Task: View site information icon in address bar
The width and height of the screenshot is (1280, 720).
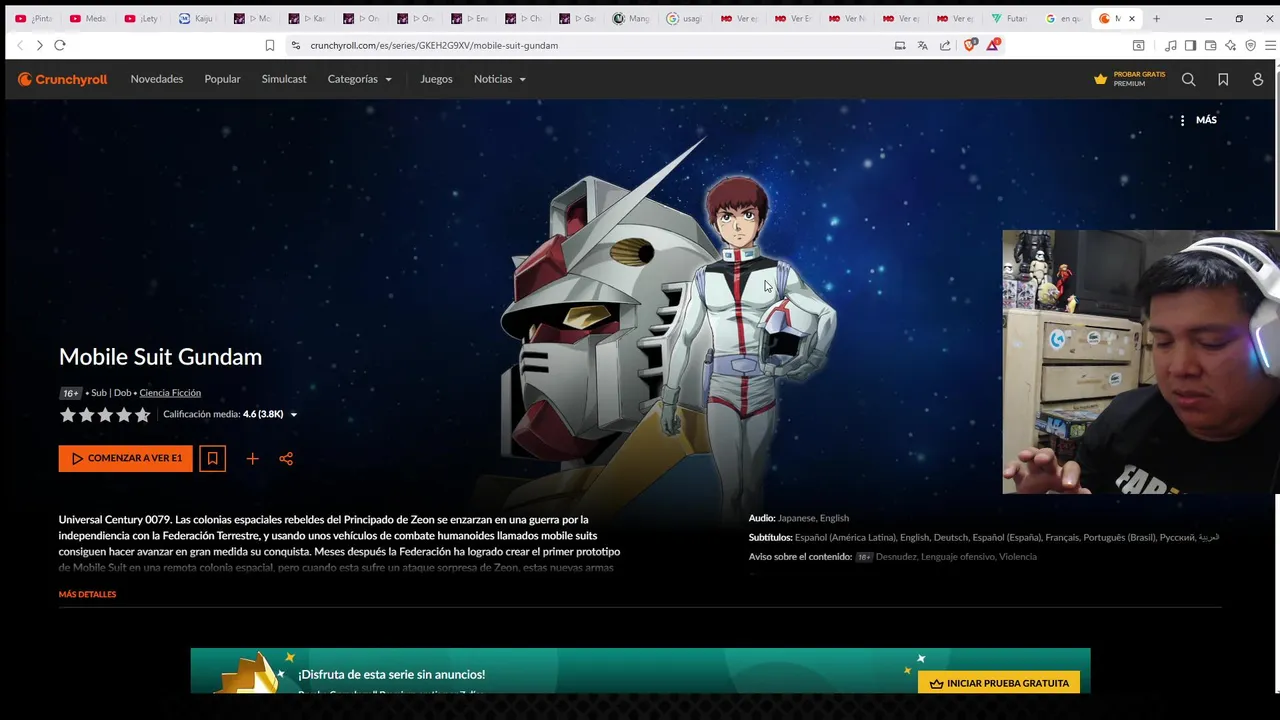Action: [295, 45]
